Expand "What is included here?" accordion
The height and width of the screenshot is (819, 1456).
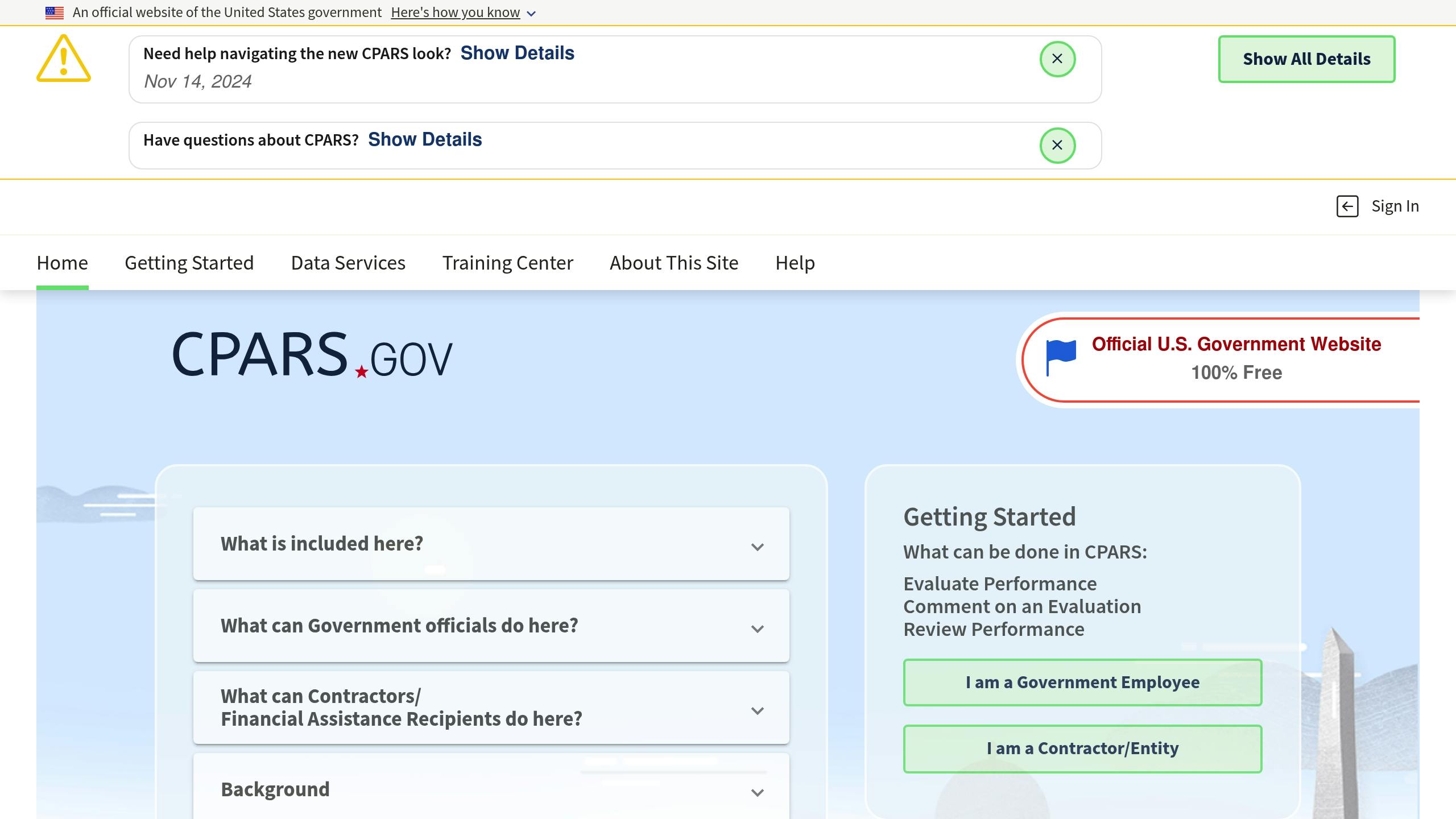(491, 544)
